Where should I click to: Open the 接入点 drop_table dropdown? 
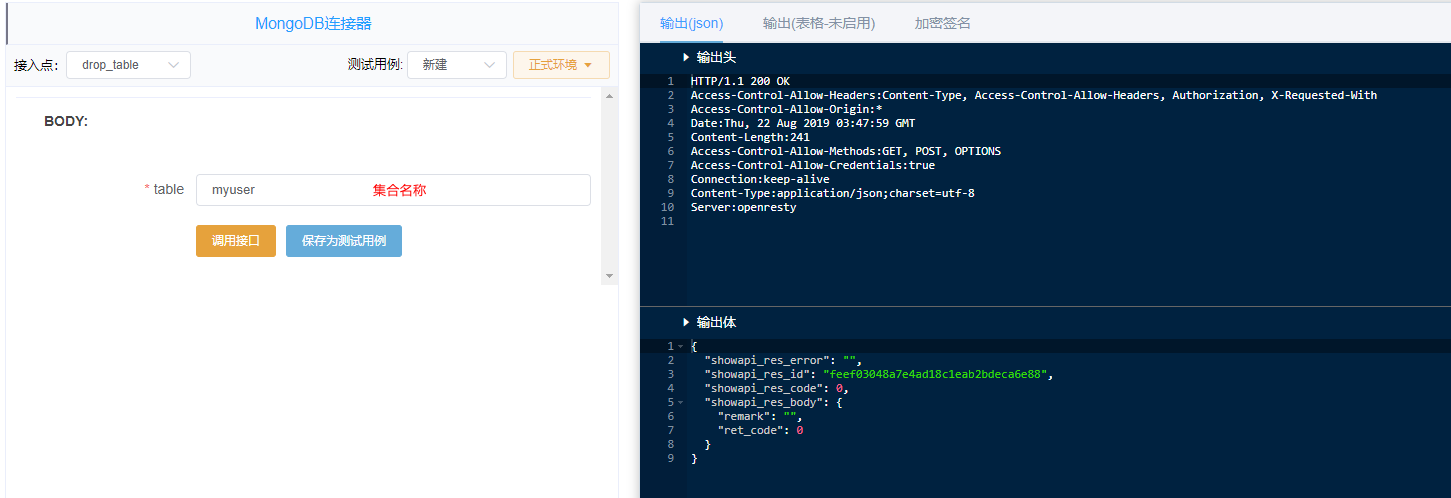(x=128, y=65)
